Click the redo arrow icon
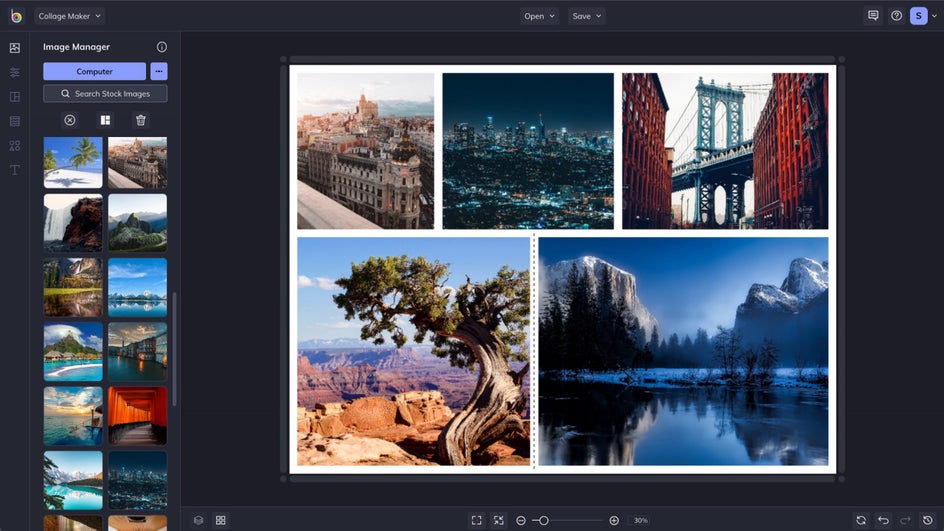This screenshot has height=531, width=944. coord(905,520)
